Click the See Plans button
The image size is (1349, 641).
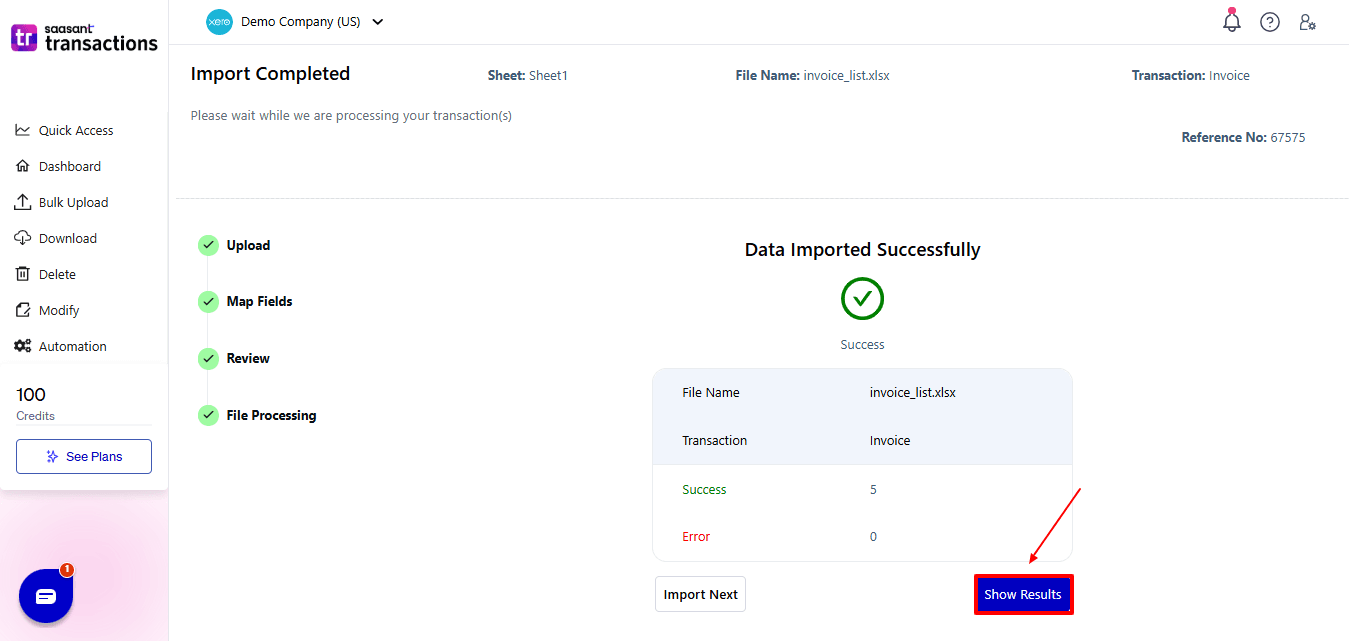84,456
